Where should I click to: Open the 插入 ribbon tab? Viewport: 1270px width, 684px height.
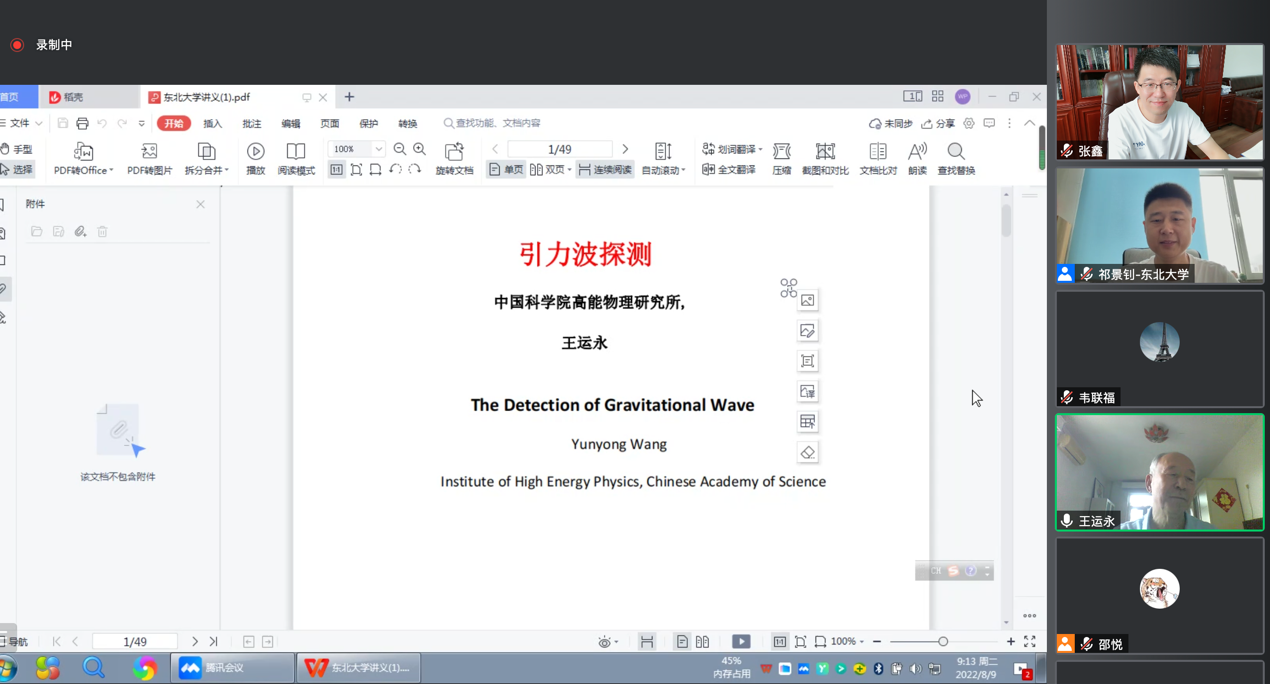point(213,124)
